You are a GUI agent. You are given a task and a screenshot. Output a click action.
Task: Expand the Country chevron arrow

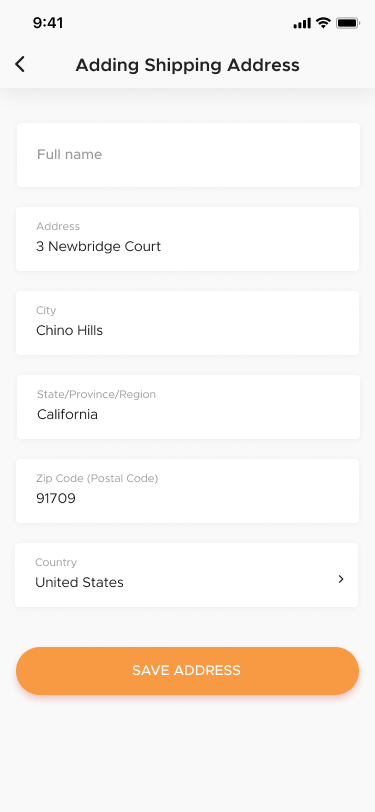point(341,579)
